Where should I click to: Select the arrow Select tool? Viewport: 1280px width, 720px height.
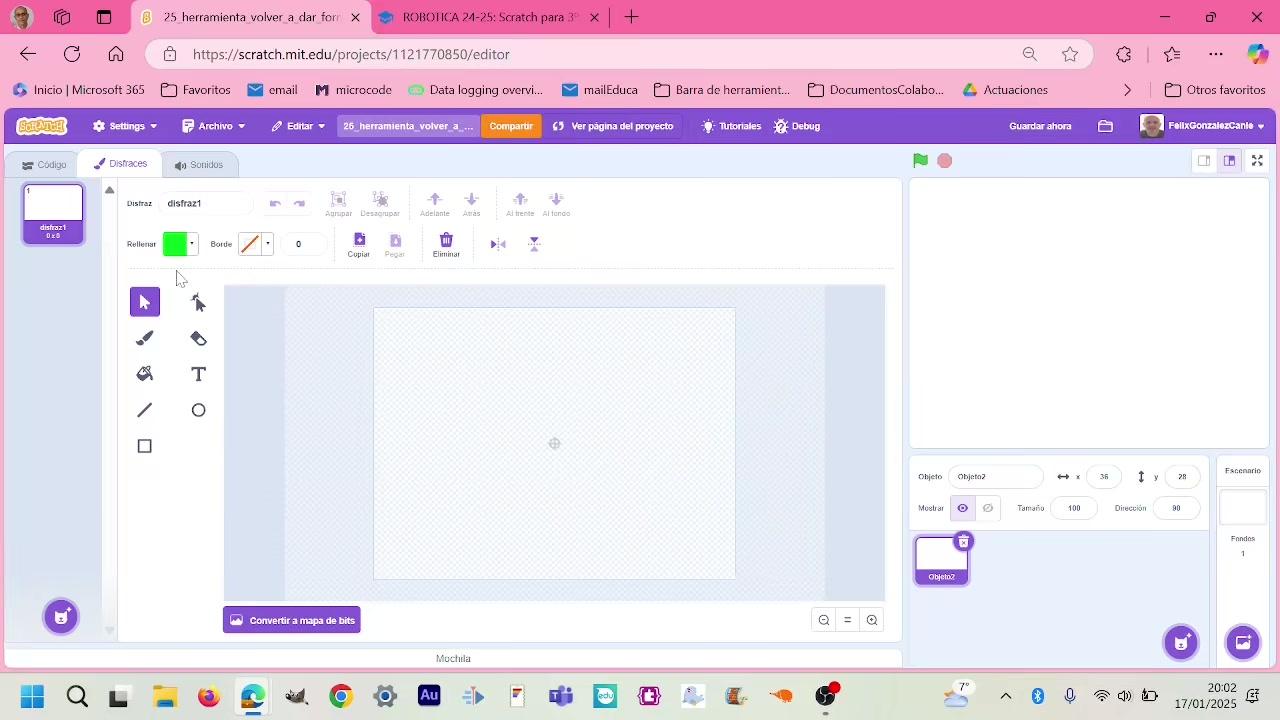pos(145,302)
